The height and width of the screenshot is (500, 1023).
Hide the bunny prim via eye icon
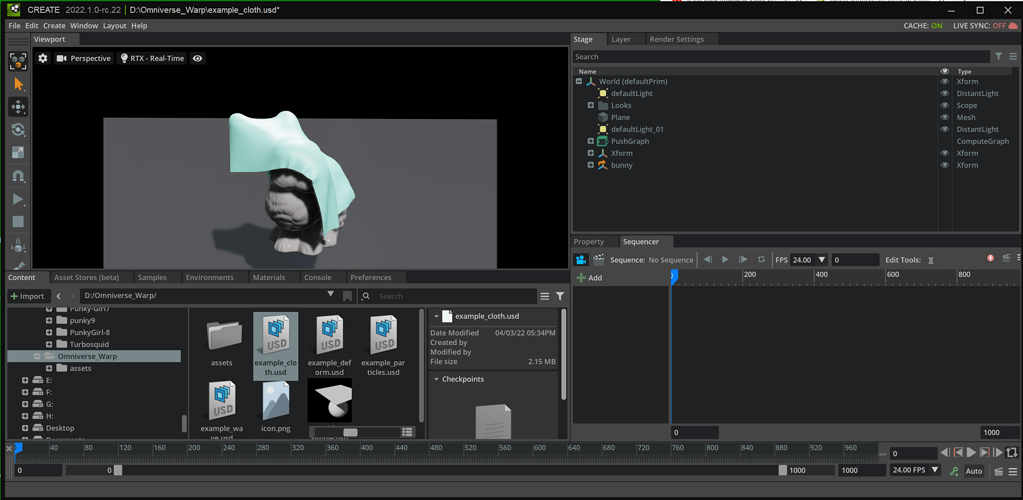(x=944, y=165)
